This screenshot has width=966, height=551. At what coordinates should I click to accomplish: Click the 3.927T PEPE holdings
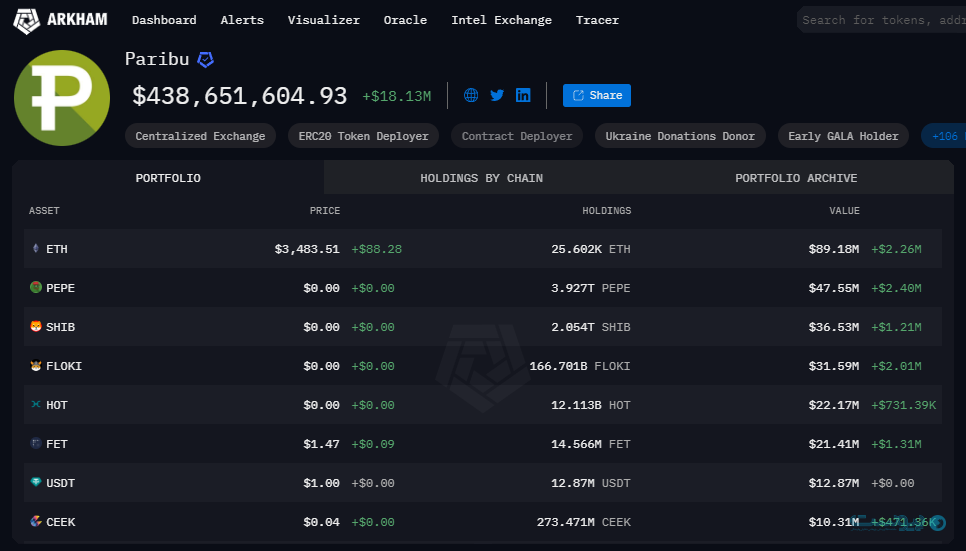(591, 288)
